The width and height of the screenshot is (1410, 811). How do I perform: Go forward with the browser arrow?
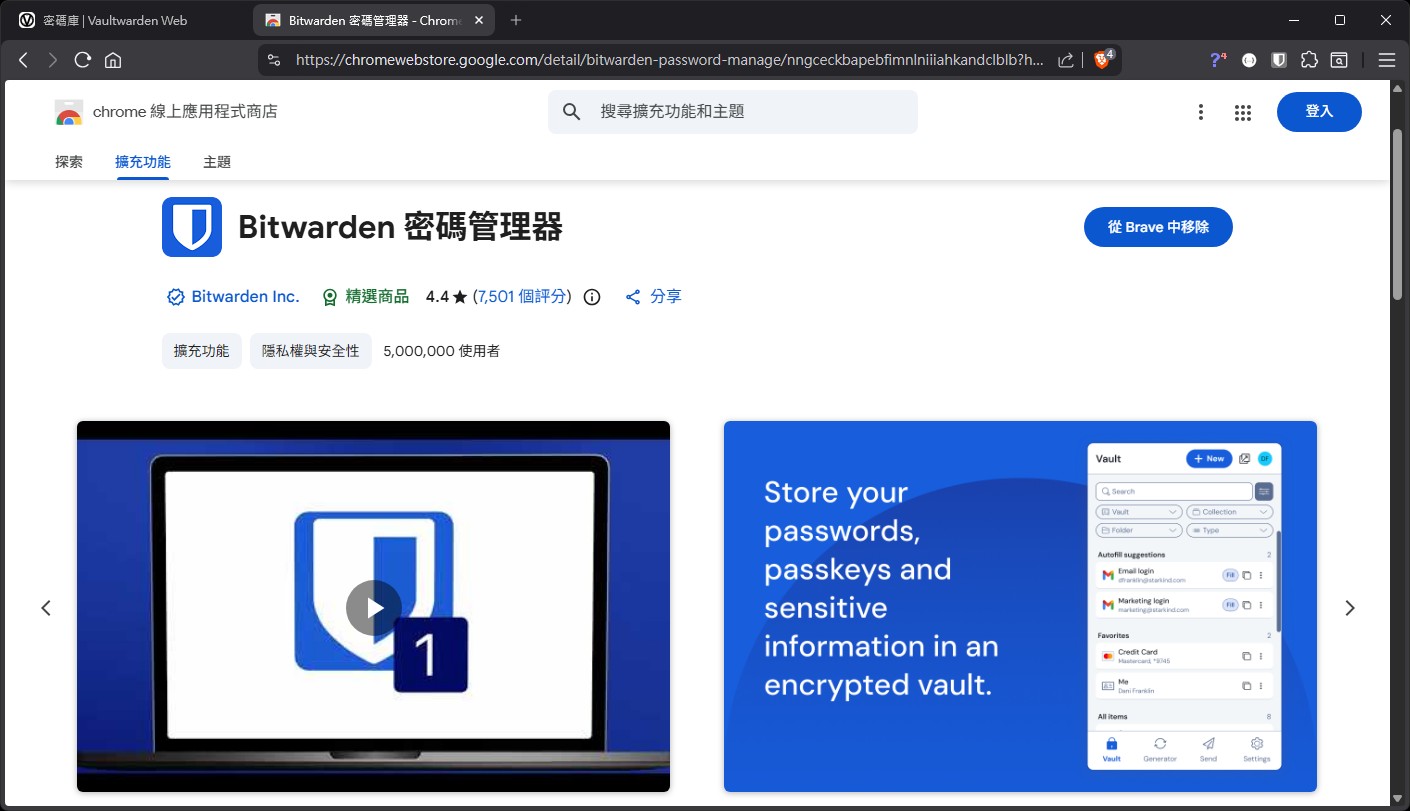(x=53, y=60)
